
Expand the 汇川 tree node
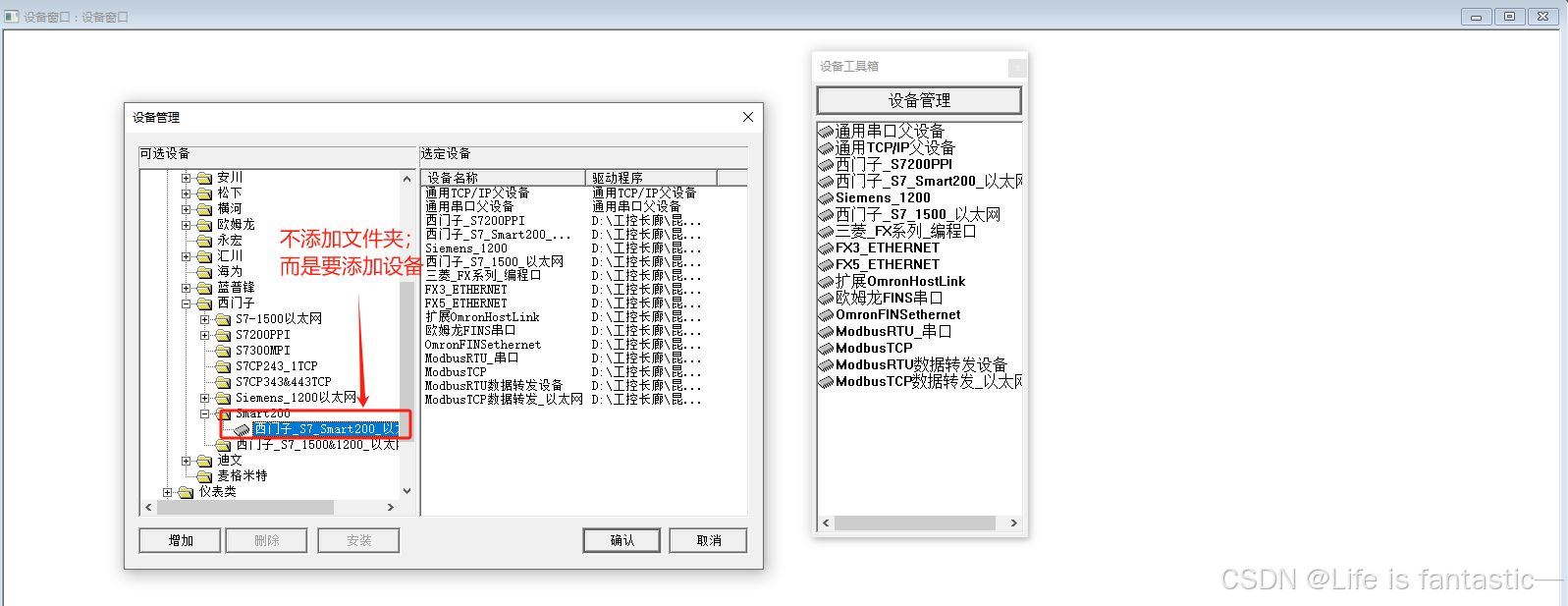tap(187, 256)
